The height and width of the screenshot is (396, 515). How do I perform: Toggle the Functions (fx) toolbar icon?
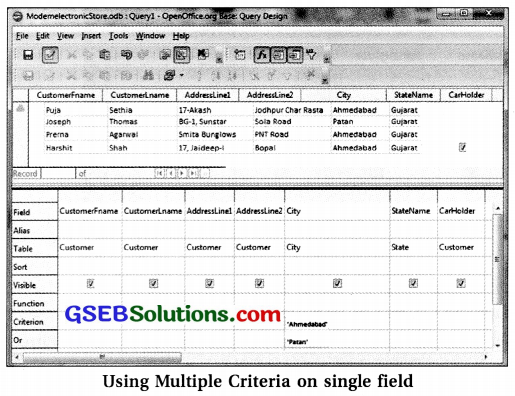(262, 55)
